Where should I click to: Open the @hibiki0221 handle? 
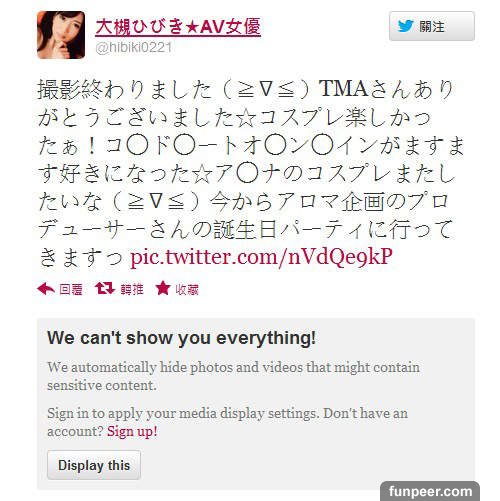click(134, 47)
